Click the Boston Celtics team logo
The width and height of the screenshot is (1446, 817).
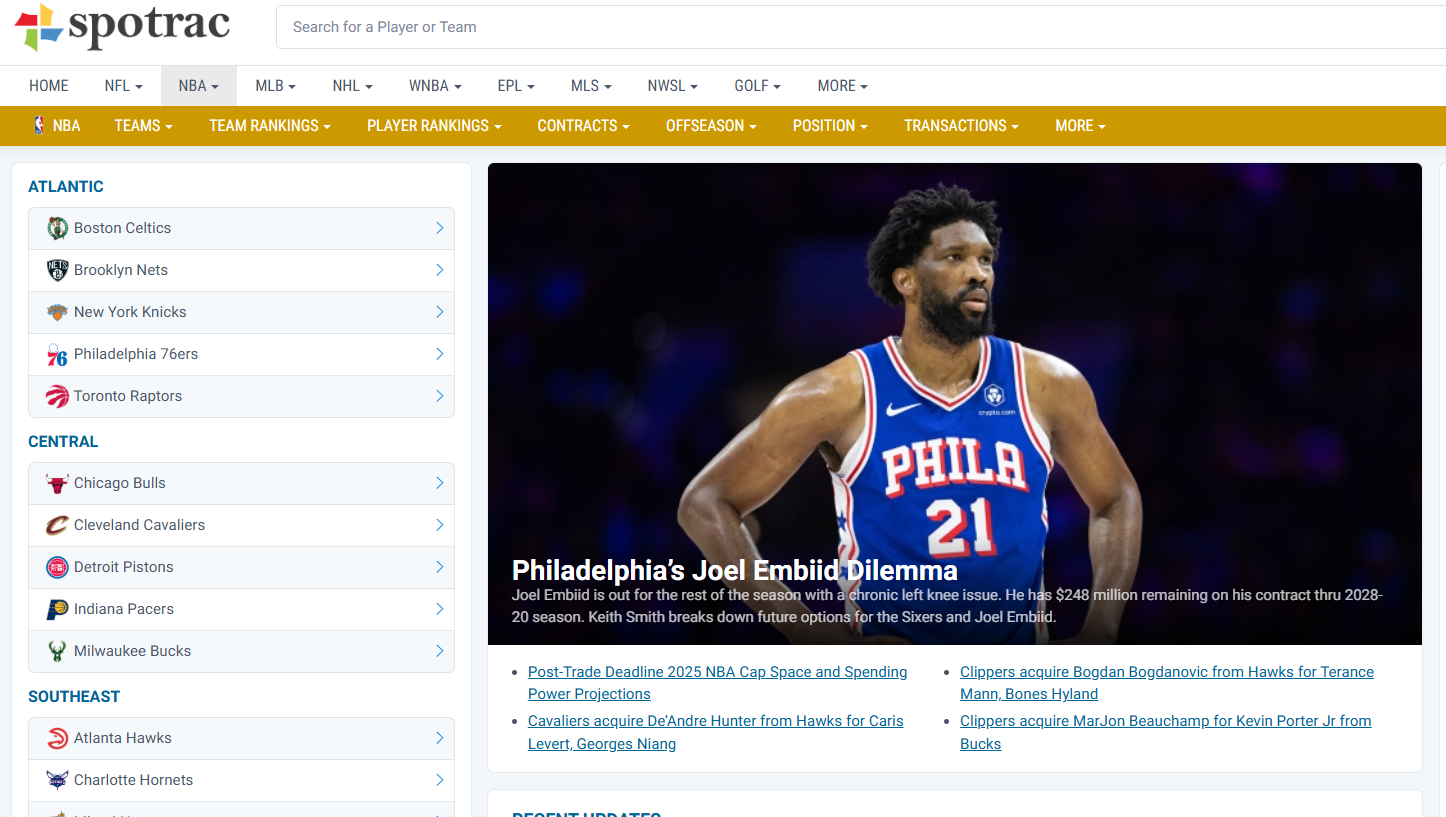[x=57, y=228]
